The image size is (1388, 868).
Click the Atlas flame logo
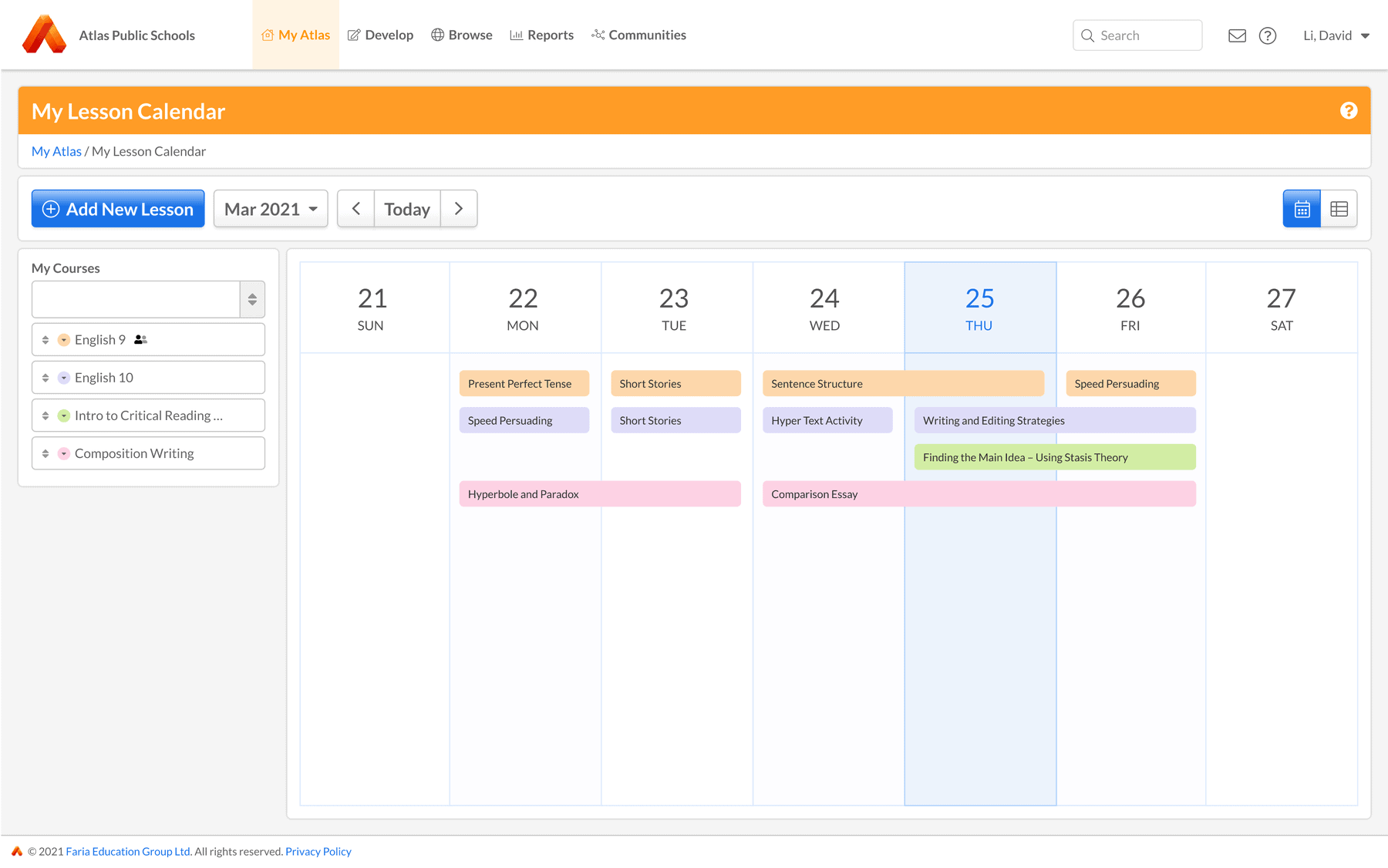[44, 35]
